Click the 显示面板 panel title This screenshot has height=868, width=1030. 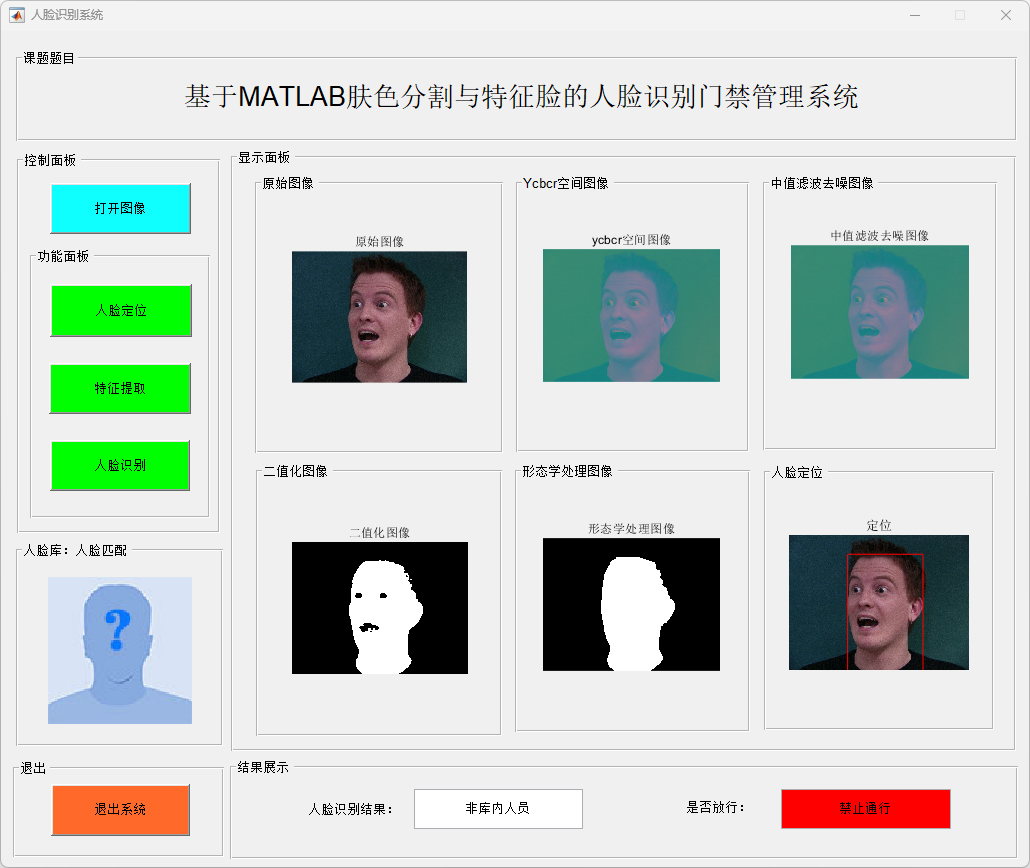tap(264, 158)
